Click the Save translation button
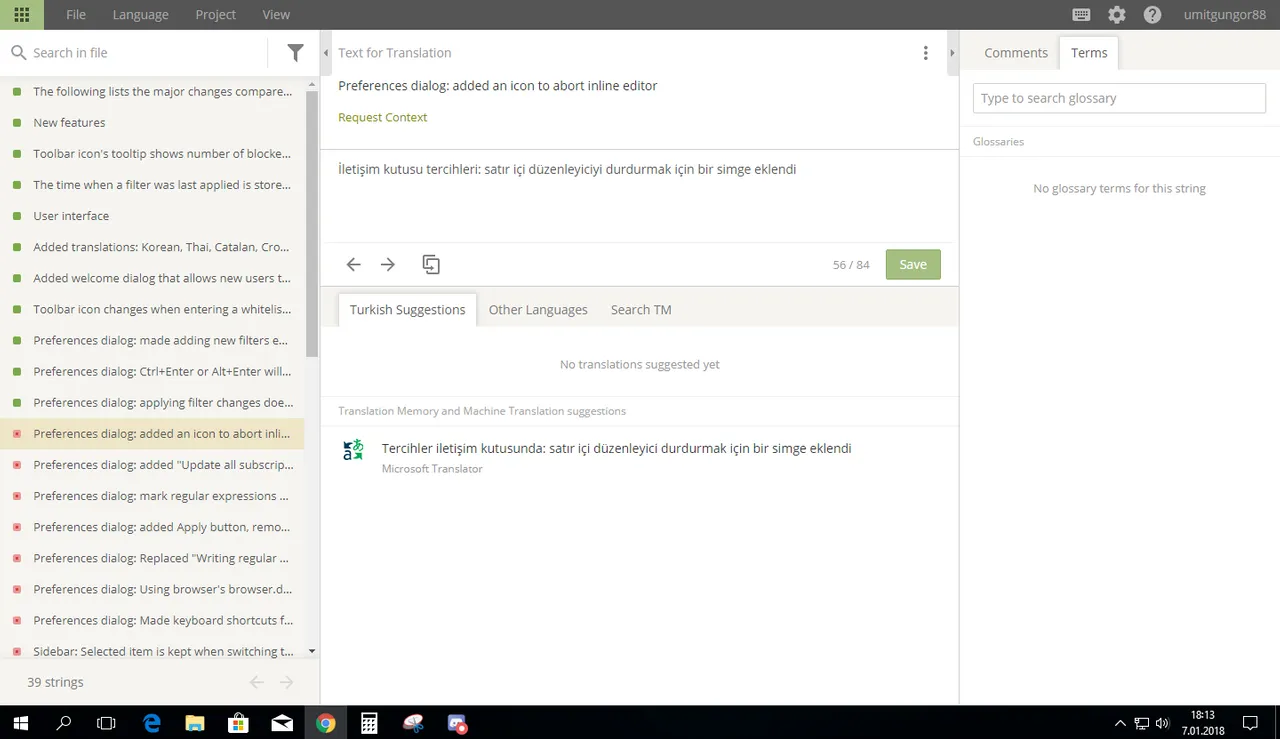 [x=913, y=265]
